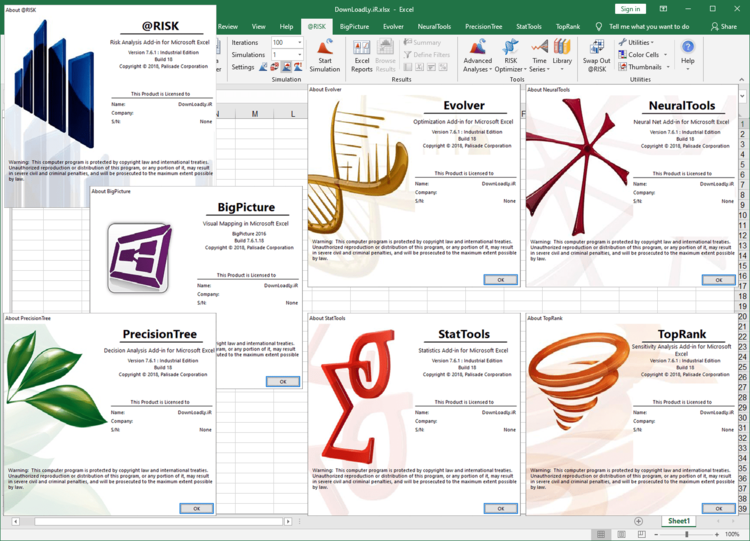Expand the formula bar chevron
This screenshot has width=750, height=541.
click(x=742, y=96)
